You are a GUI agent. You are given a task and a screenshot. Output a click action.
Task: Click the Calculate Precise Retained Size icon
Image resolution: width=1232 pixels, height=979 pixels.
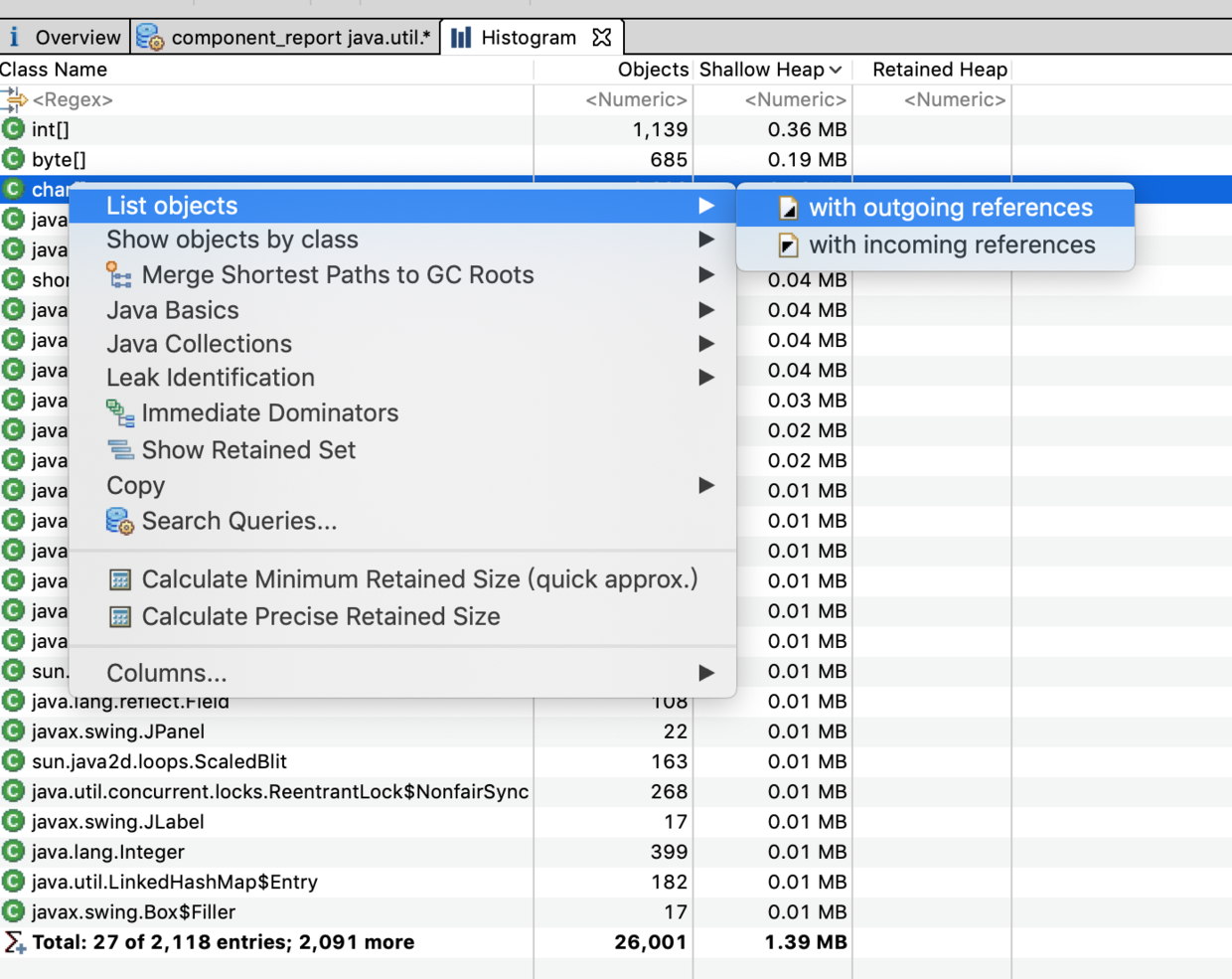pyautogui.click(x=120, y=617)
